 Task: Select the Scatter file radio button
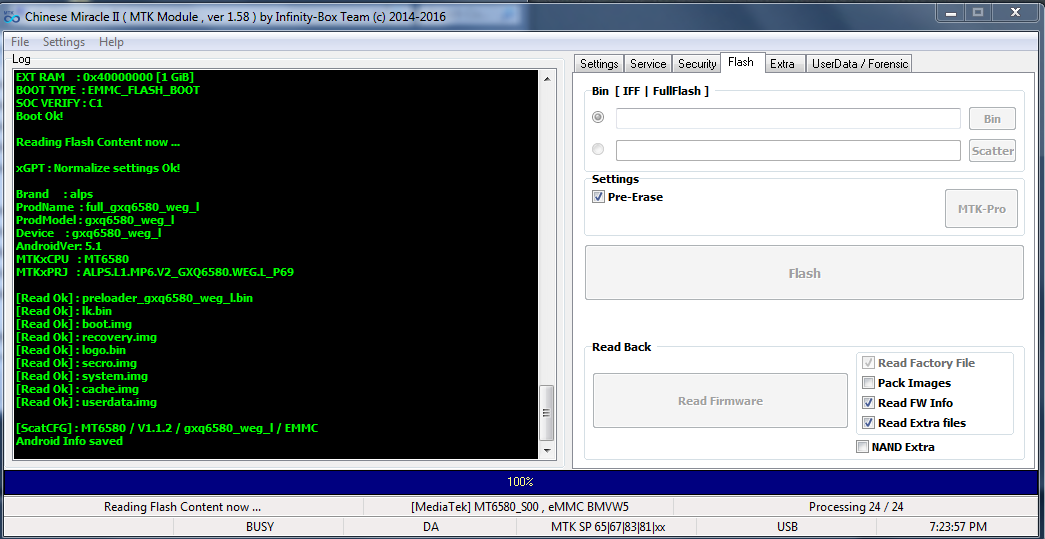pyautogui.click(x=598, y=149)
